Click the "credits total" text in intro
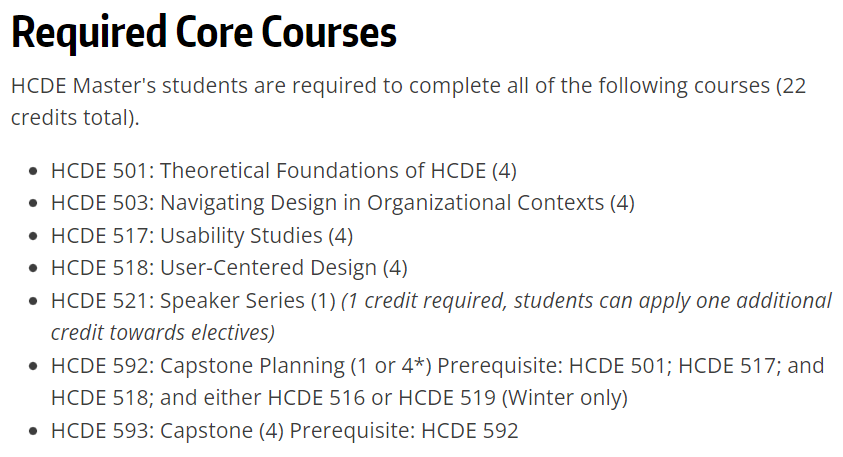This screenshot has height=457, width=843. (74, 117)
